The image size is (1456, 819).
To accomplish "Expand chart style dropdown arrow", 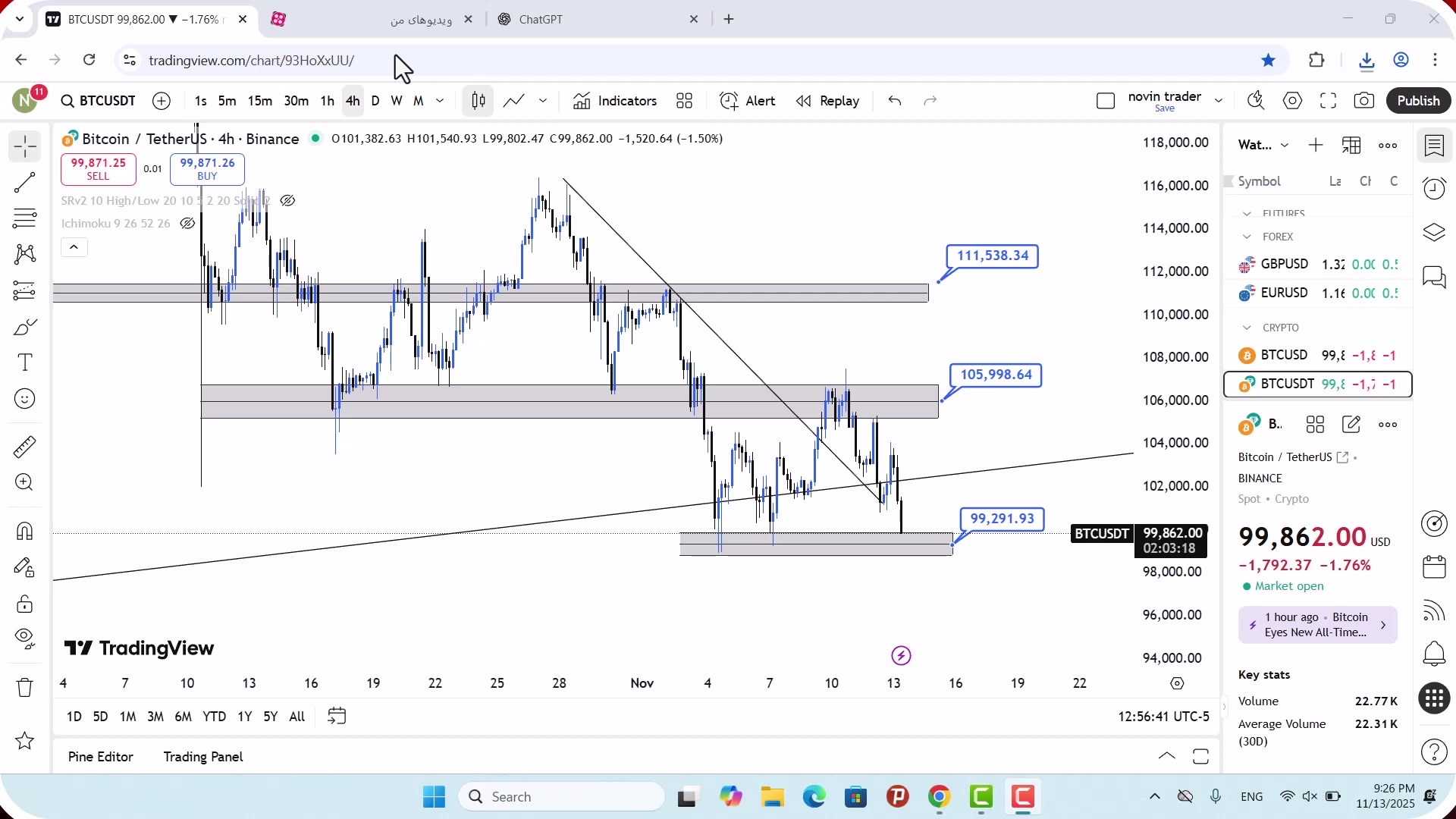I will 543,101.
